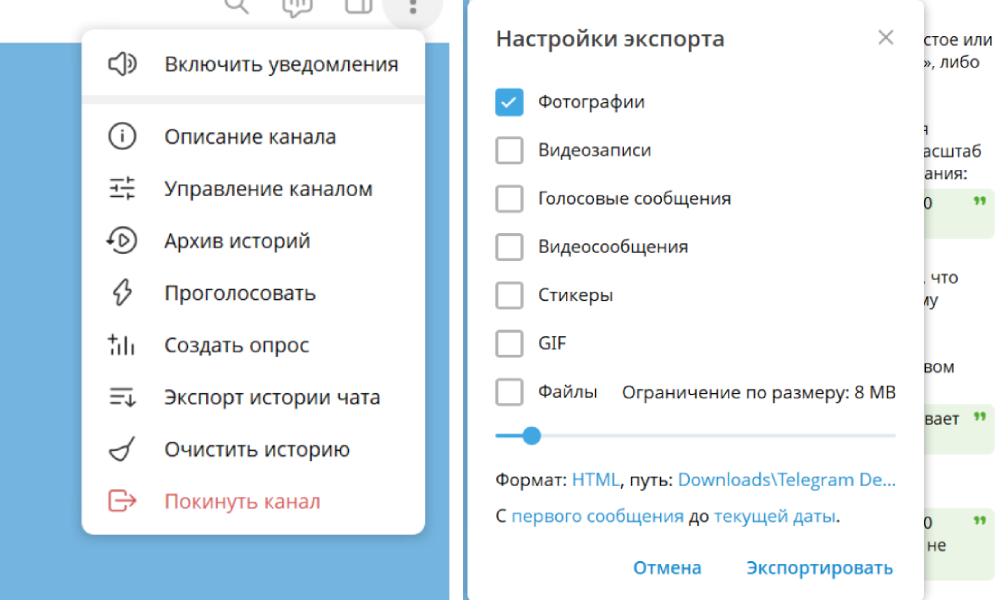This screenshot has height=600, width=1000.
Task: Click the lightning bolt boost icon
Action: 122,293
